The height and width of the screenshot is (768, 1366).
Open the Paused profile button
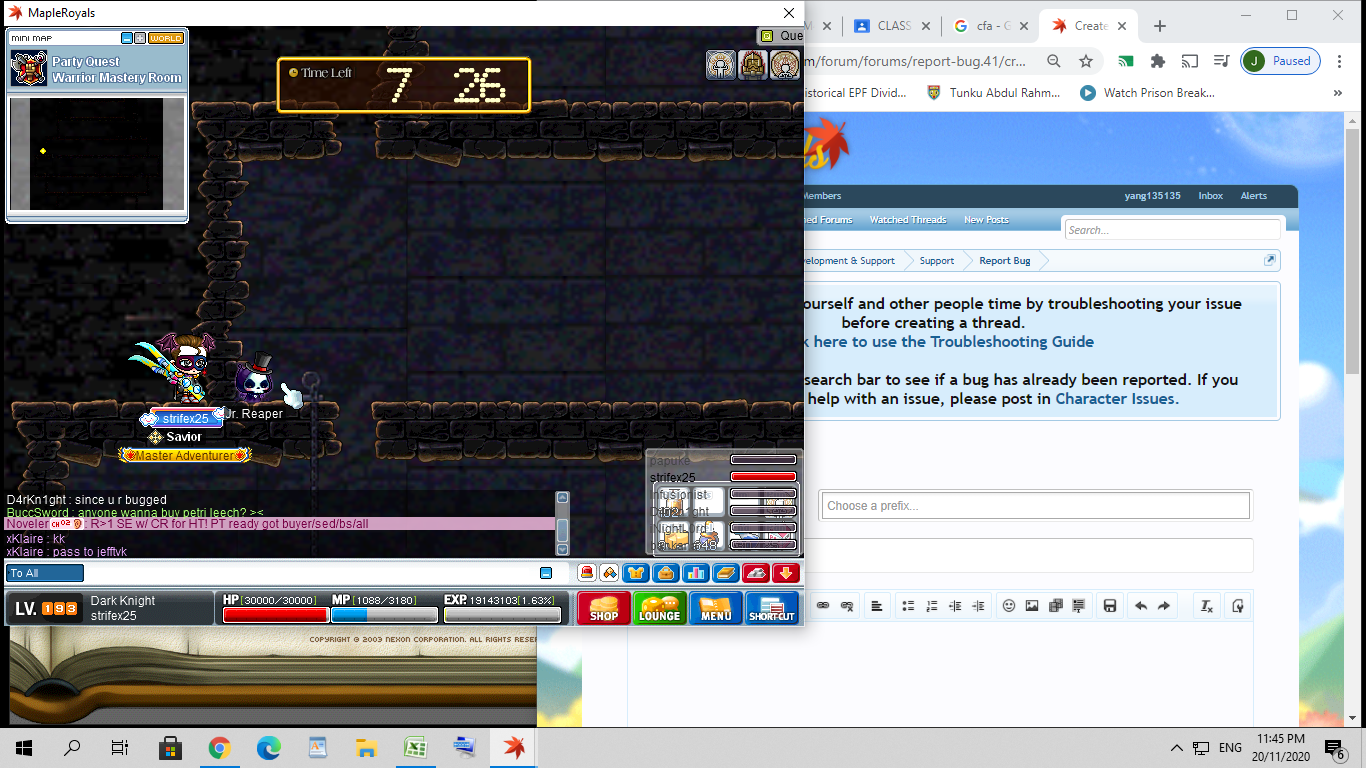[1281, 61]
